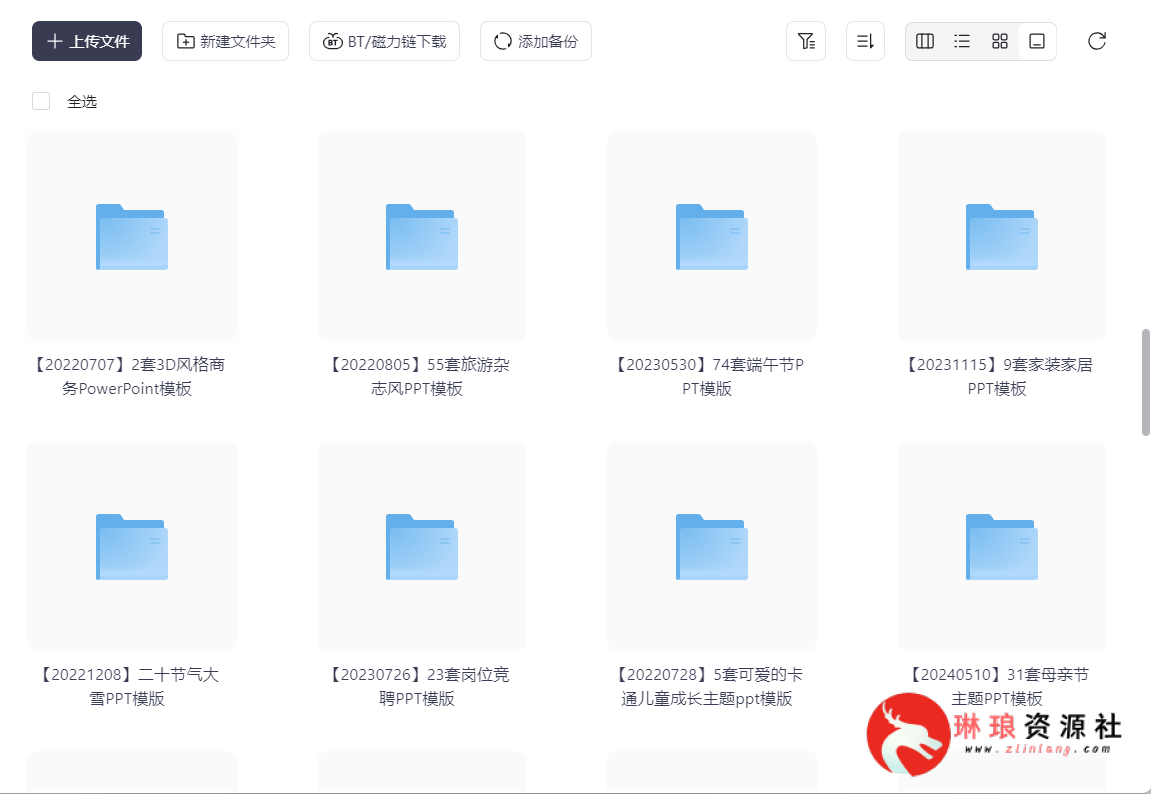Click the 【20231115】9套家装家居 file name text

click(998, 376)
